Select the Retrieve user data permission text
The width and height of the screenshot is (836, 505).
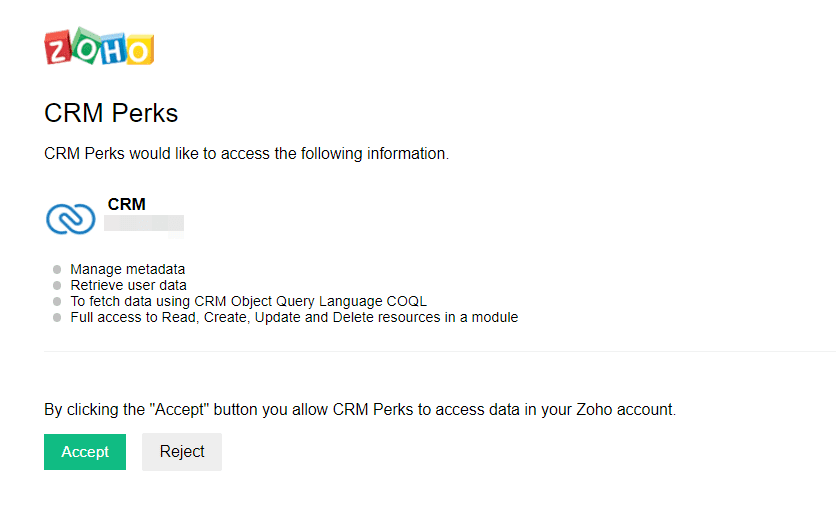(128, 286)
